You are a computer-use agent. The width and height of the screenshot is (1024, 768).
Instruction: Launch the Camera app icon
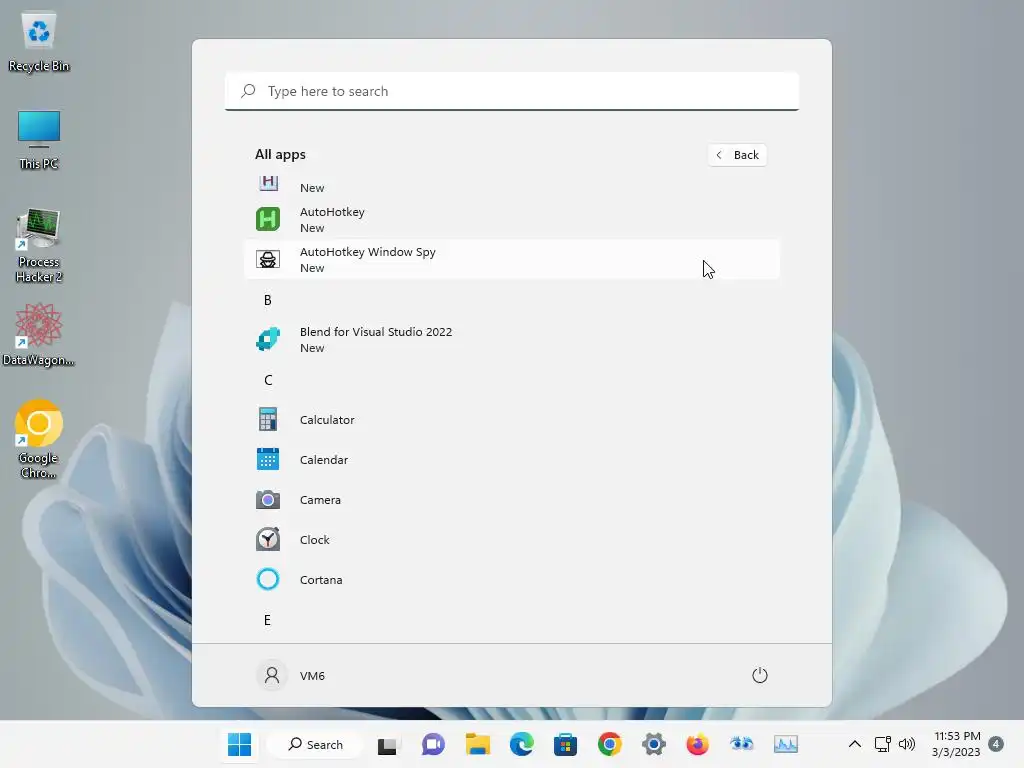(x=268, y=500)
